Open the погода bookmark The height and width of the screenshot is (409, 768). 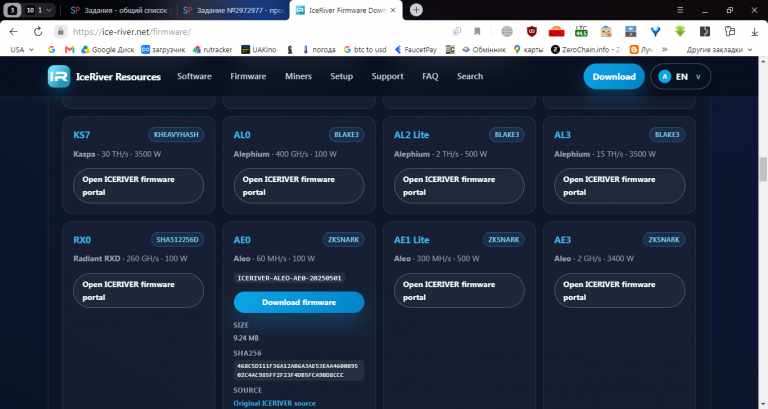(319, 49)
